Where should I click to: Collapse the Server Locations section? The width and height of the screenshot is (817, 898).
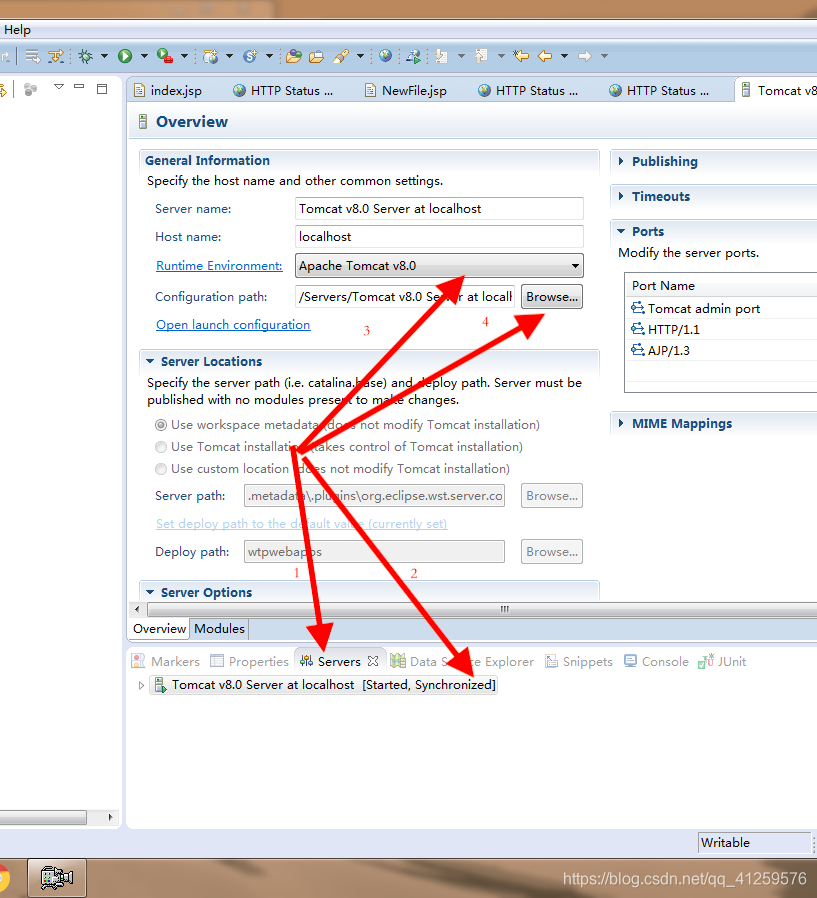click(x=150, y=361)
